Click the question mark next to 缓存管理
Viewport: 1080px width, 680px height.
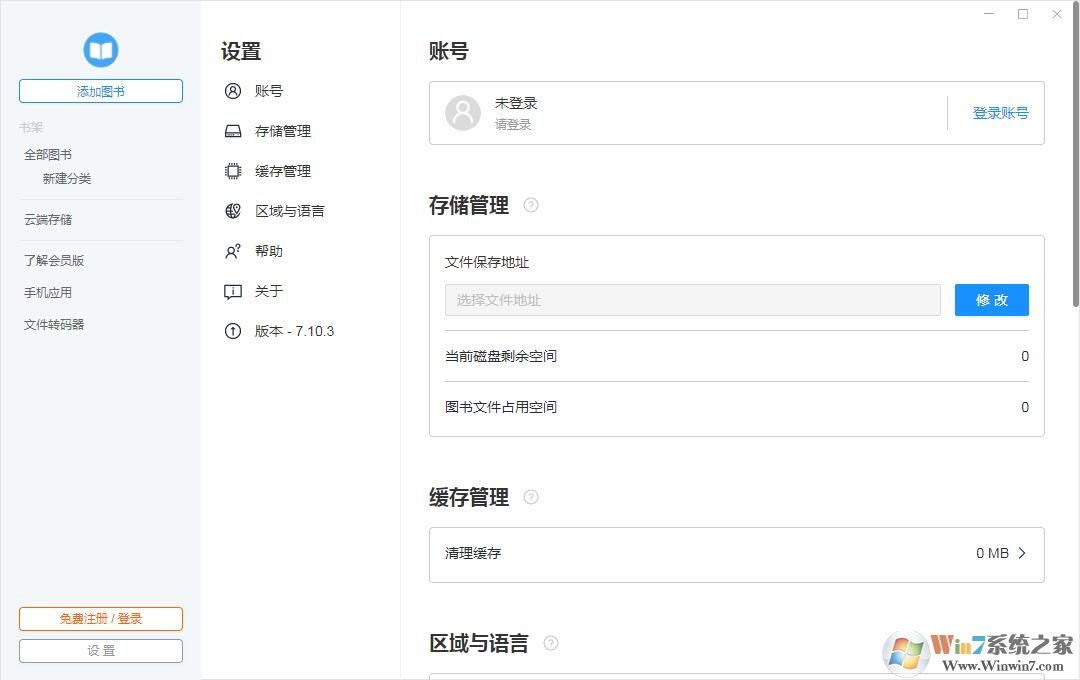[x=531, y=497]
